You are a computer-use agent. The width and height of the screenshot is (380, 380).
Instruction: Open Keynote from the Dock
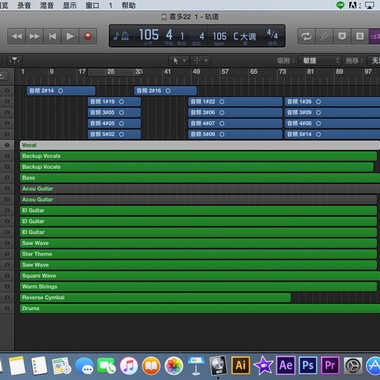tap(196, 365)
